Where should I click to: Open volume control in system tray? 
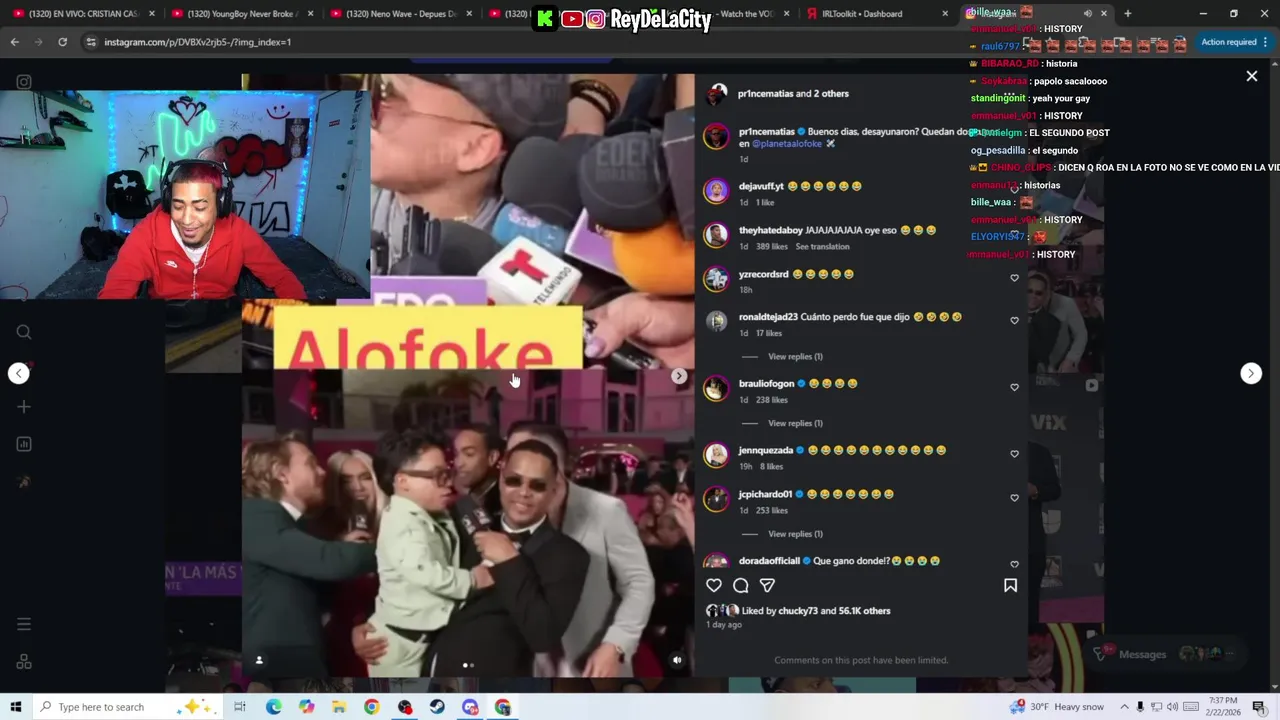point(1172,707)
